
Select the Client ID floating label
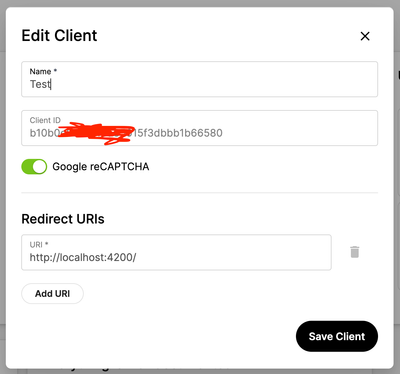point(45,120)
